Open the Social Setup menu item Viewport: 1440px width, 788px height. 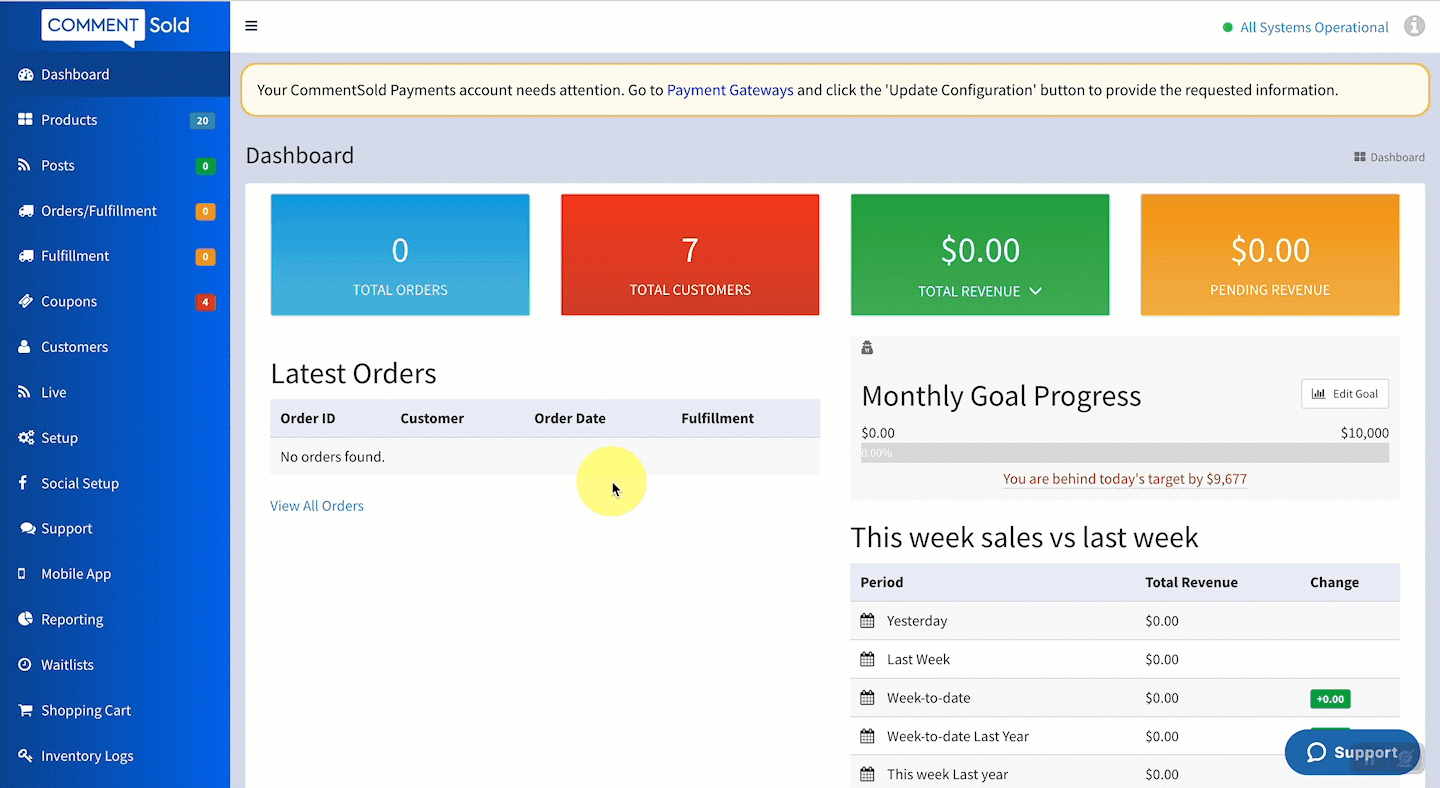coord(80,483)
